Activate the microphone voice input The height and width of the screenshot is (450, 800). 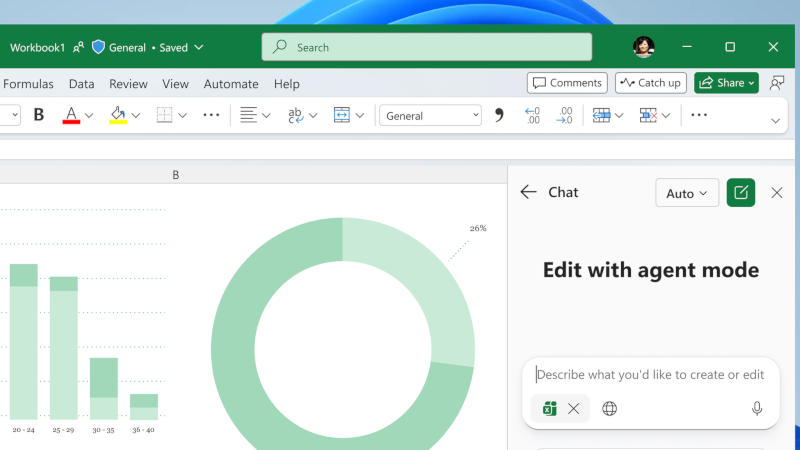757,408
